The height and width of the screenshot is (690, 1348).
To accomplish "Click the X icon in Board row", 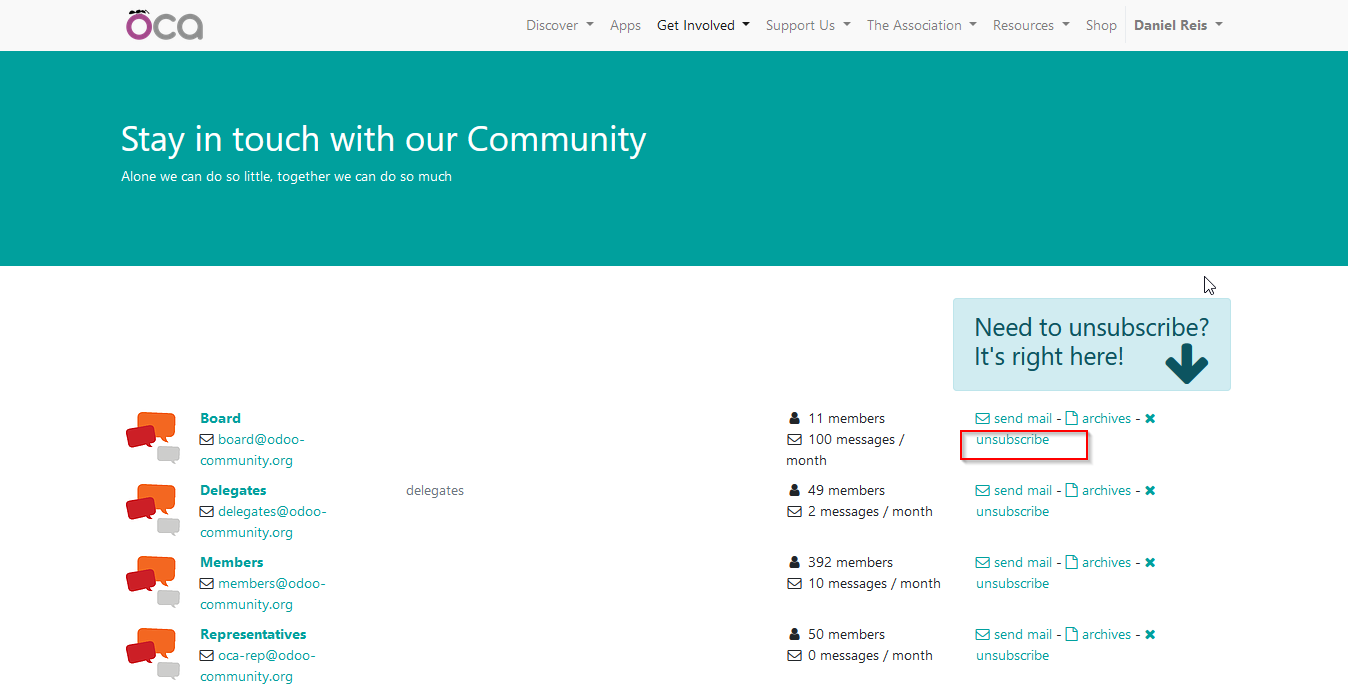I will (x=1150, y=419).
